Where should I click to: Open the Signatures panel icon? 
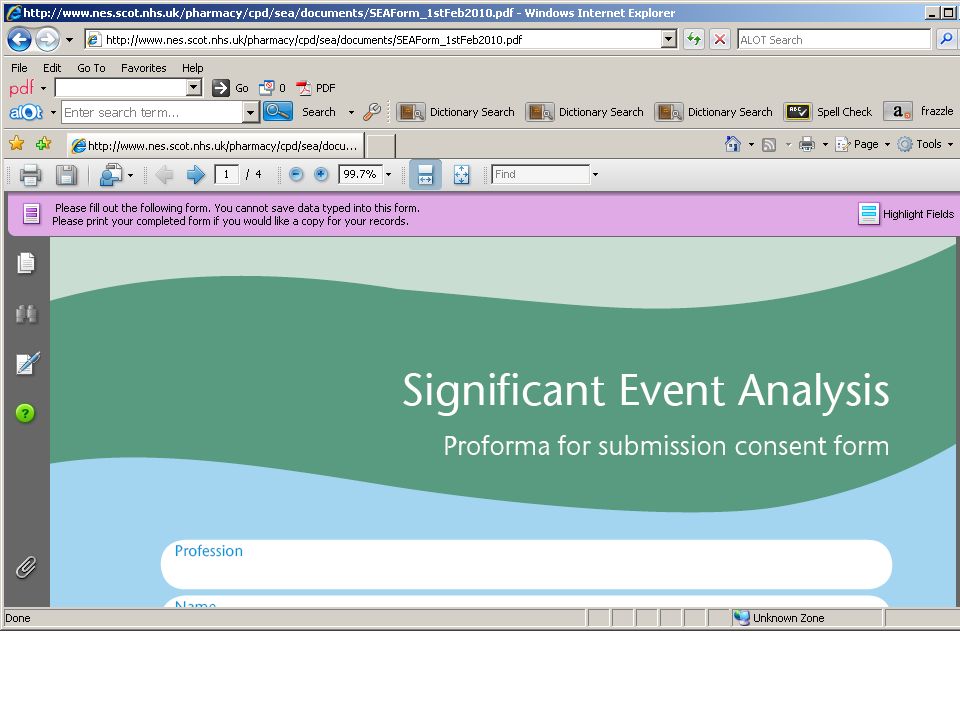coord(27,363)
